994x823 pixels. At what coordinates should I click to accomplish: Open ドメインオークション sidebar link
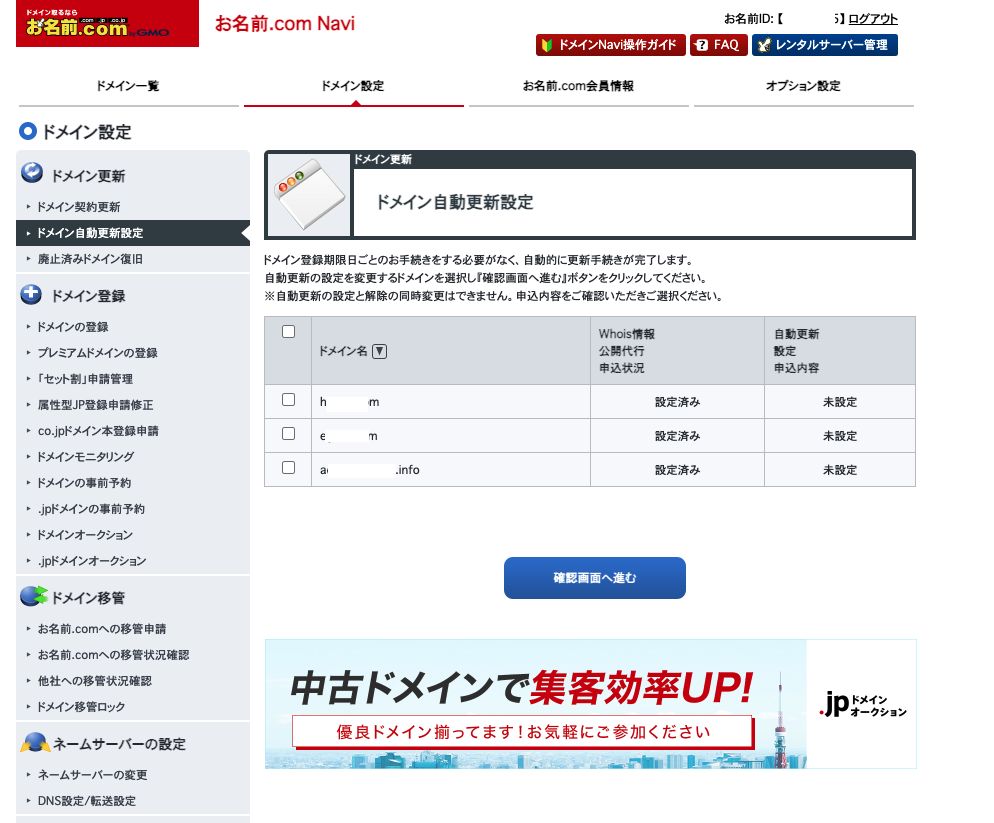85,535
